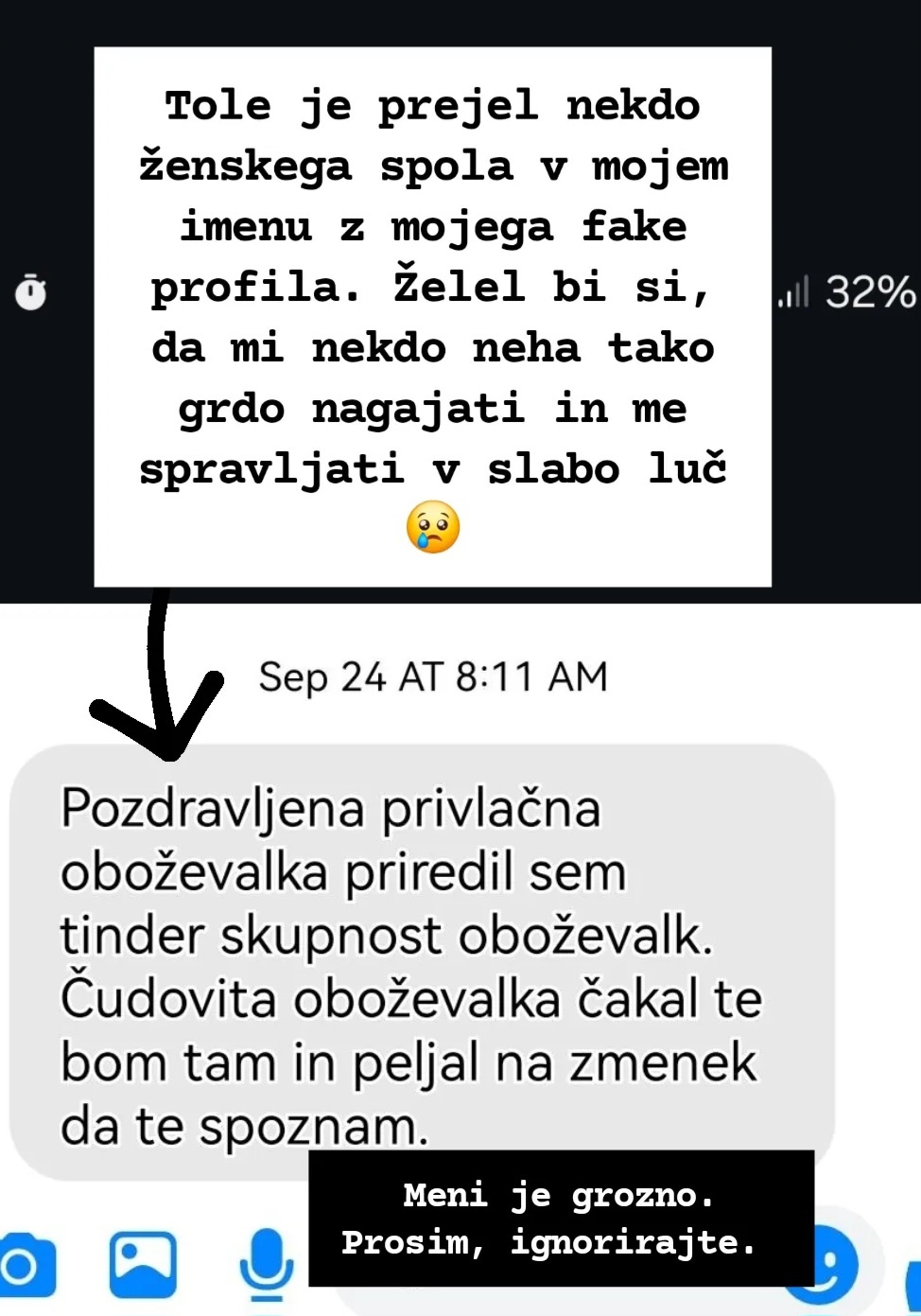Tap the microphone voice message icon
The width and height of the screenshot is (921, 1316).
click(x=266, y=1265)
